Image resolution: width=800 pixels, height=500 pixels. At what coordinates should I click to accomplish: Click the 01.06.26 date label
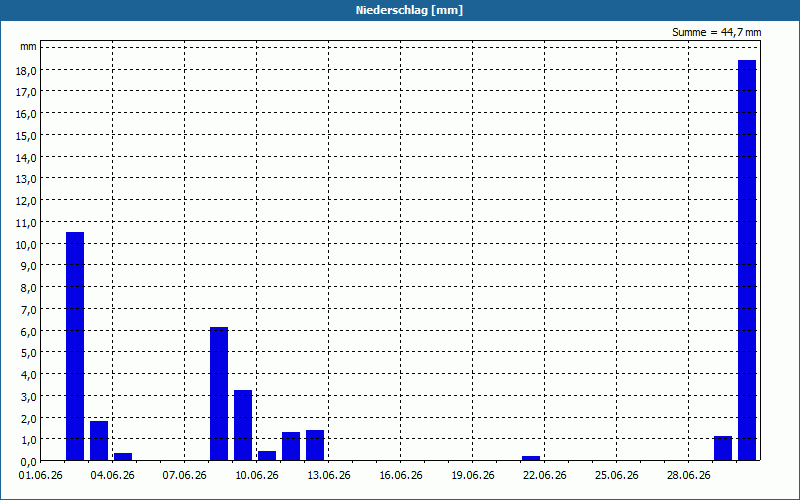click(x=40, y=476)
